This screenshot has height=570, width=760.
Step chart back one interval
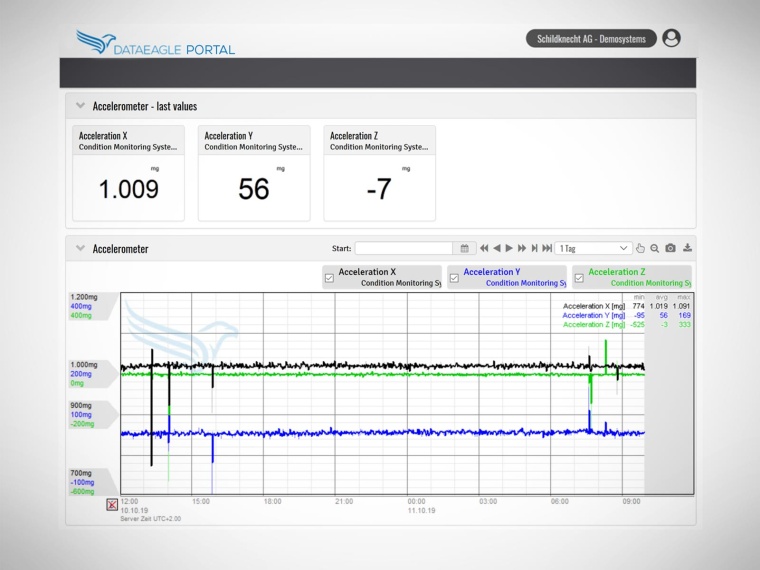[x=496, y=248]
